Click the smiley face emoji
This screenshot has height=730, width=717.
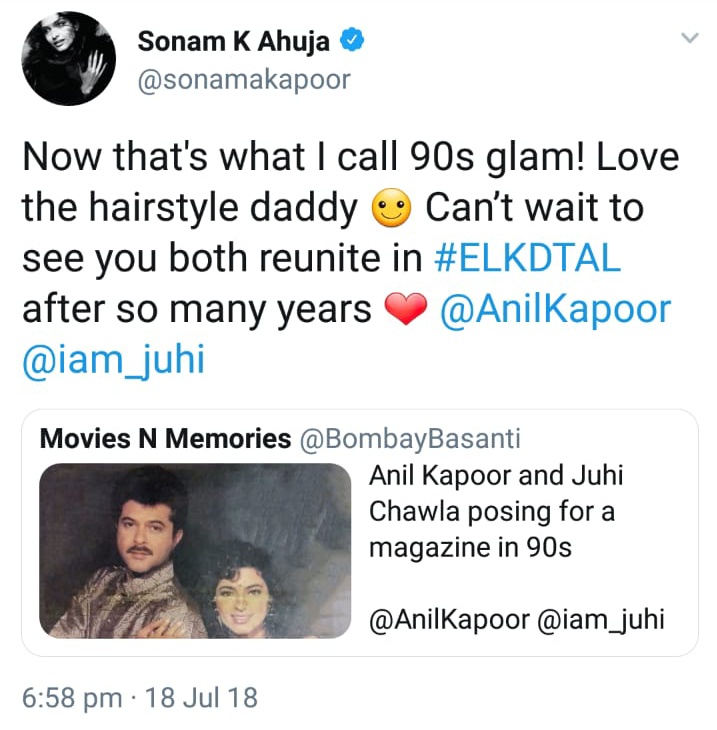click(x=392, y=208)
